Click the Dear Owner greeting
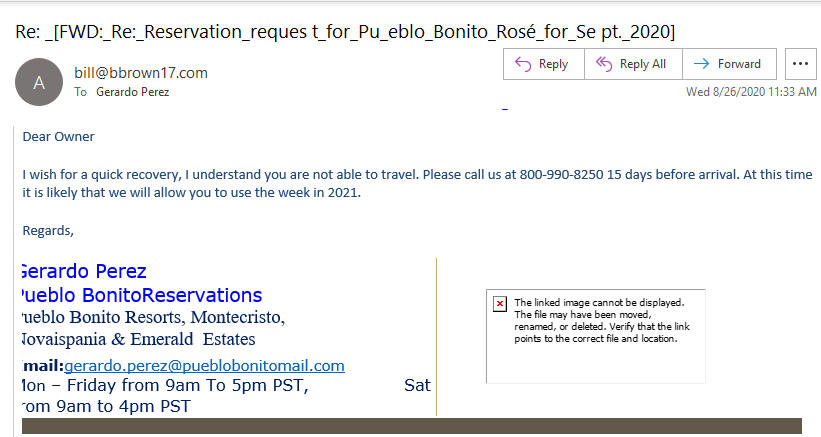821x437 pixels. tap(59, 137)
